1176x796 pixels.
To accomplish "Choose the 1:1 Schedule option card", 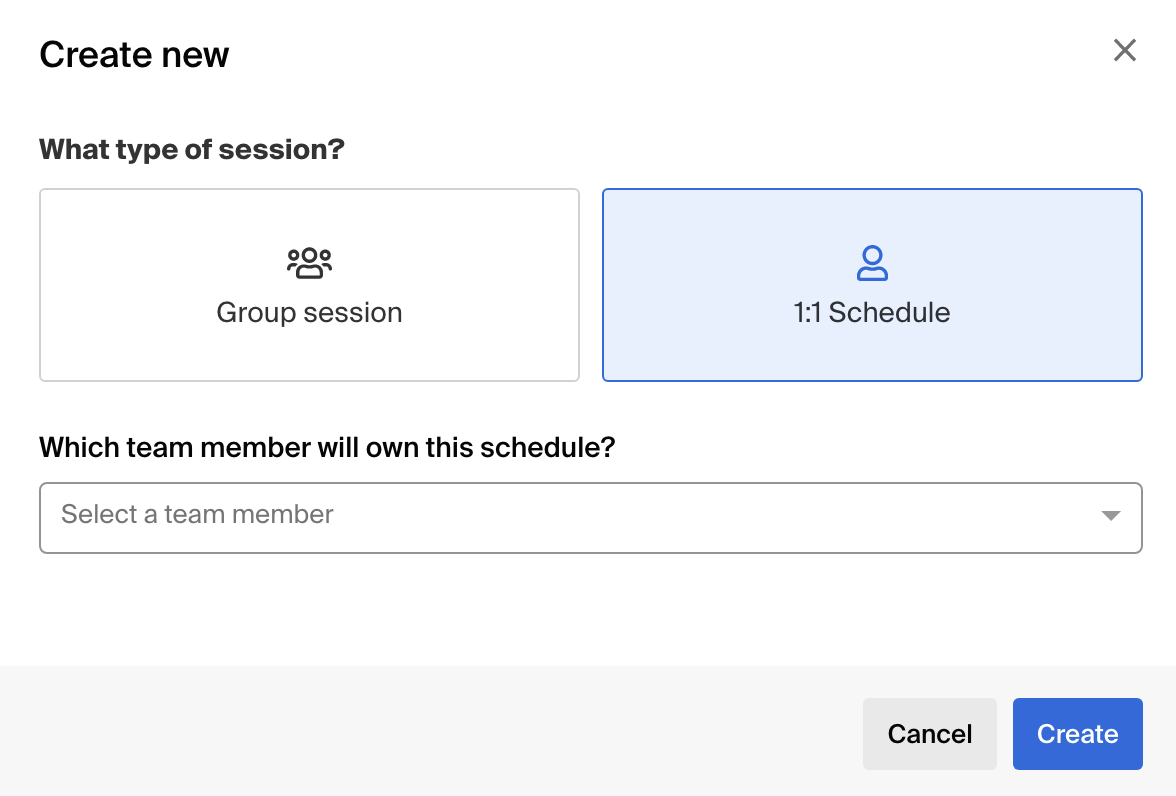I will pyautogui.click(x=872, y=285).
